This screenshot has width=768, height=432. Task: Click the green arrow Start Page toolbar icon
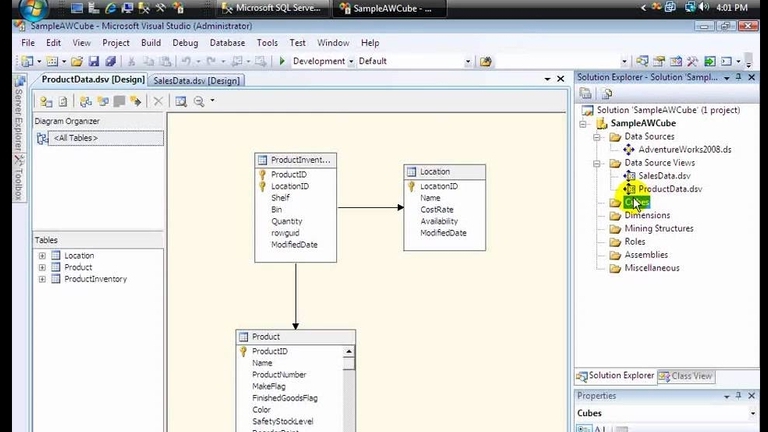click(710, 61)
